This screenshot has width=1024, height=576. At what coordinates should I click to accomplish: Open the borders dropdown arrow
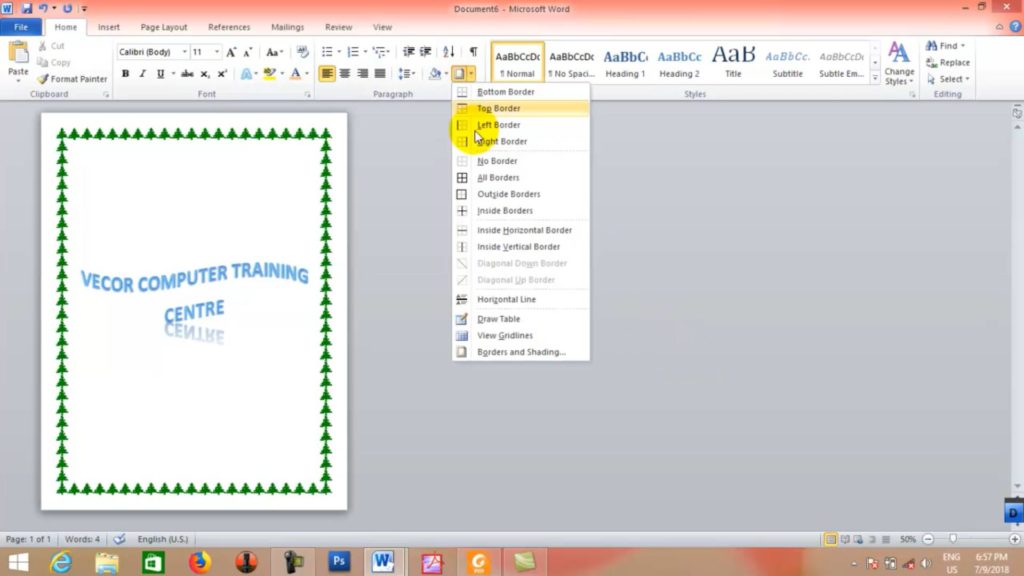(472, 74)
